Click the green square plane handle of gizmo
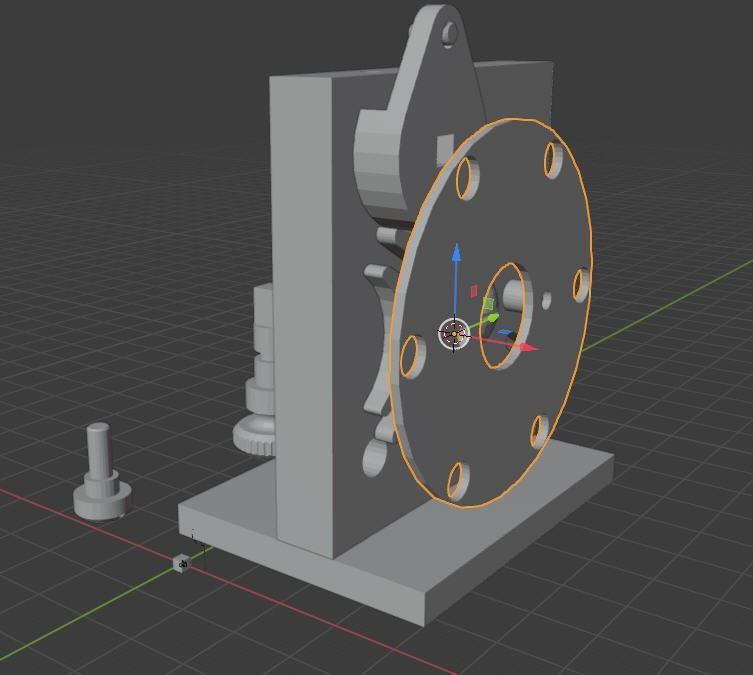 point(488,304)
